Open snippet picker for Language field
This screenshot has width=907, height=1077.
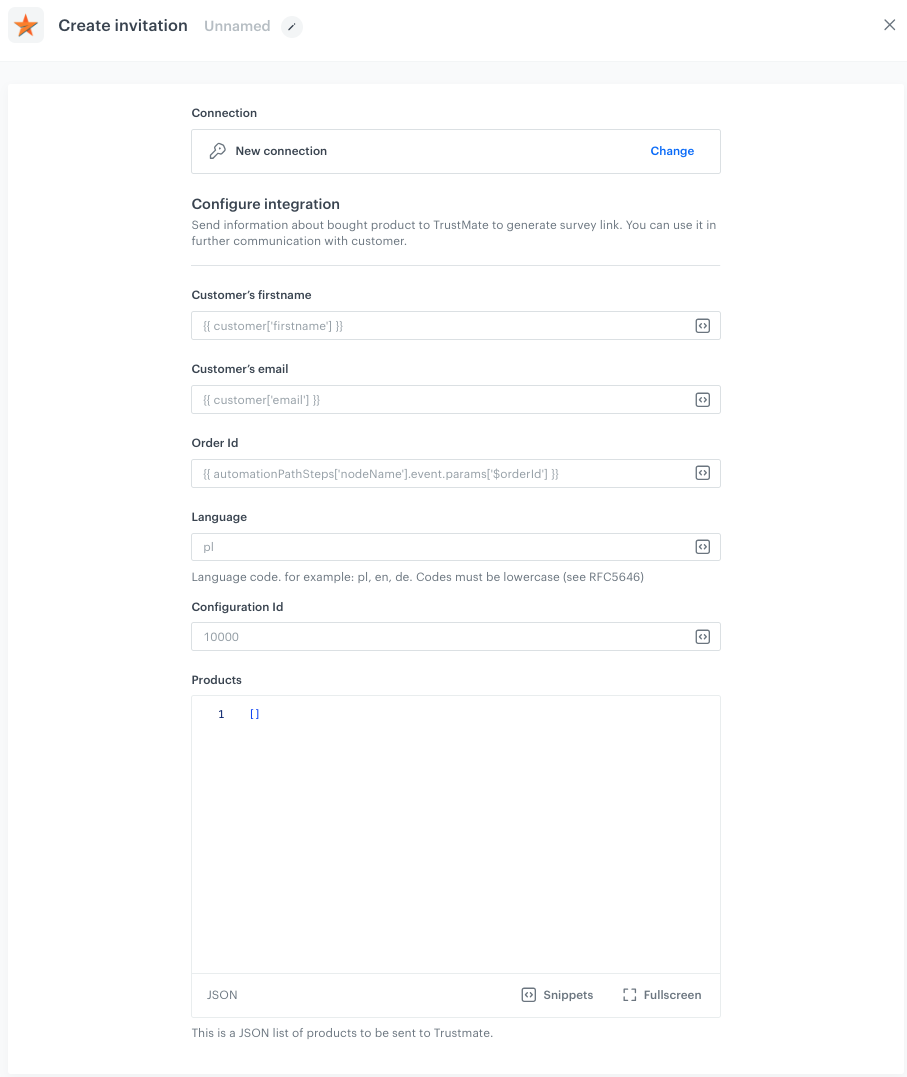point(702,547)
